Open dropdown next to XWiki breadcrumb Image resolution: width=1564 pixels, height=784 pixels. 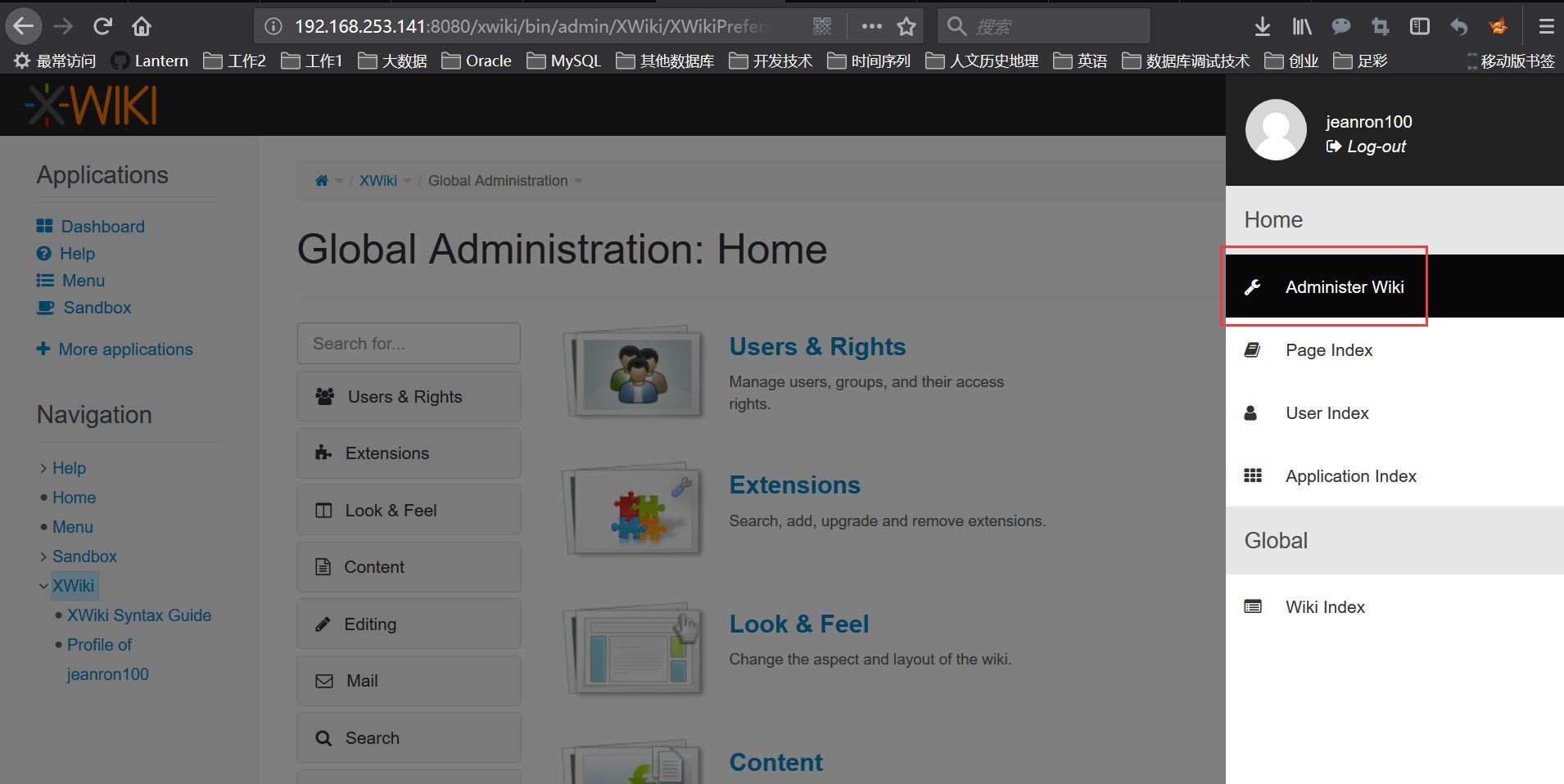coord(407,181)
